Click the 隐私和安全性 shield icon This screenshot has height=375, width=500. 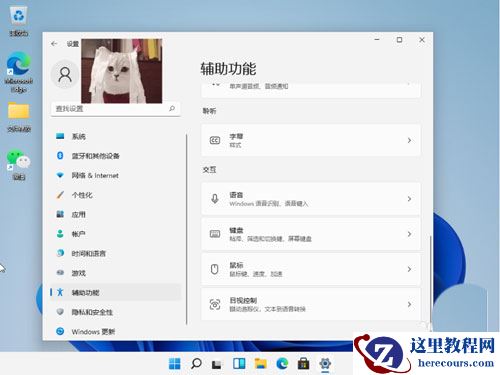click(x=60, y=312)
